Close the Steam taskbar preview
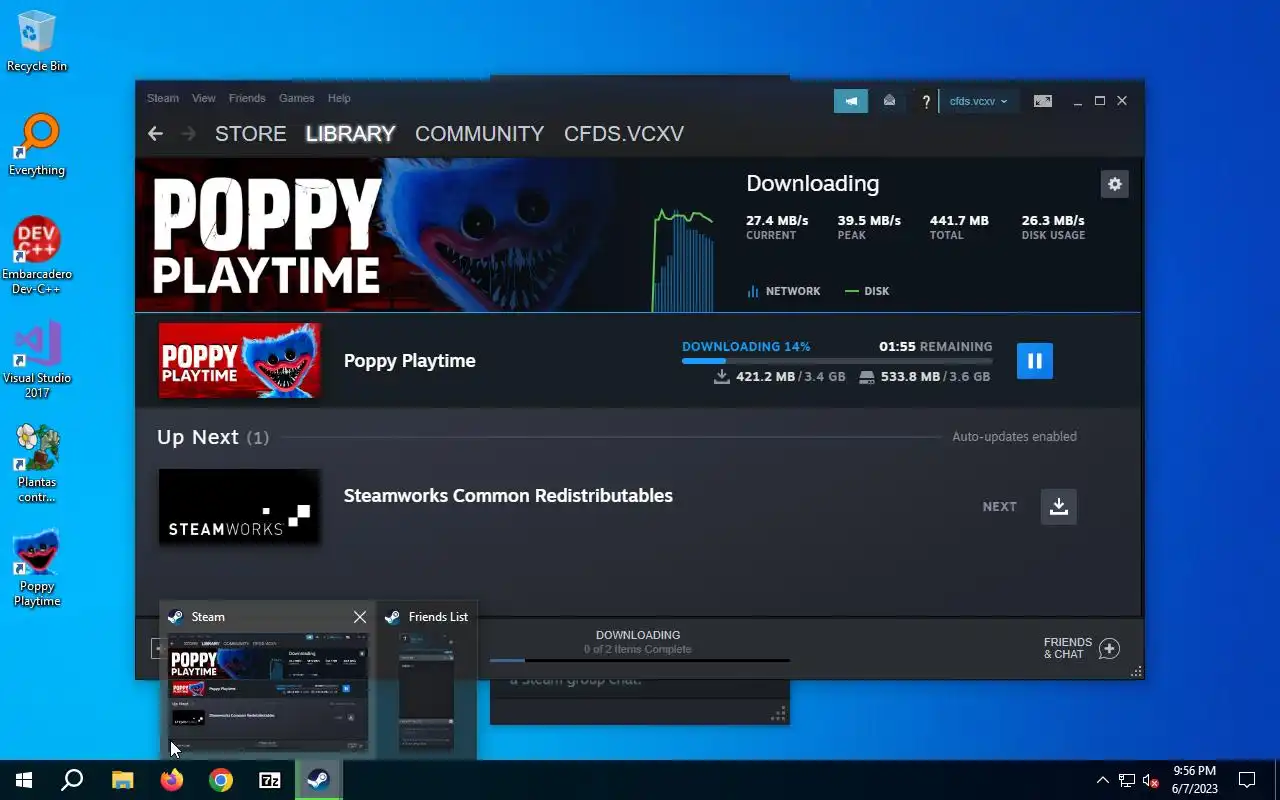The image size is (1280, 800). (x=360, y=617)
